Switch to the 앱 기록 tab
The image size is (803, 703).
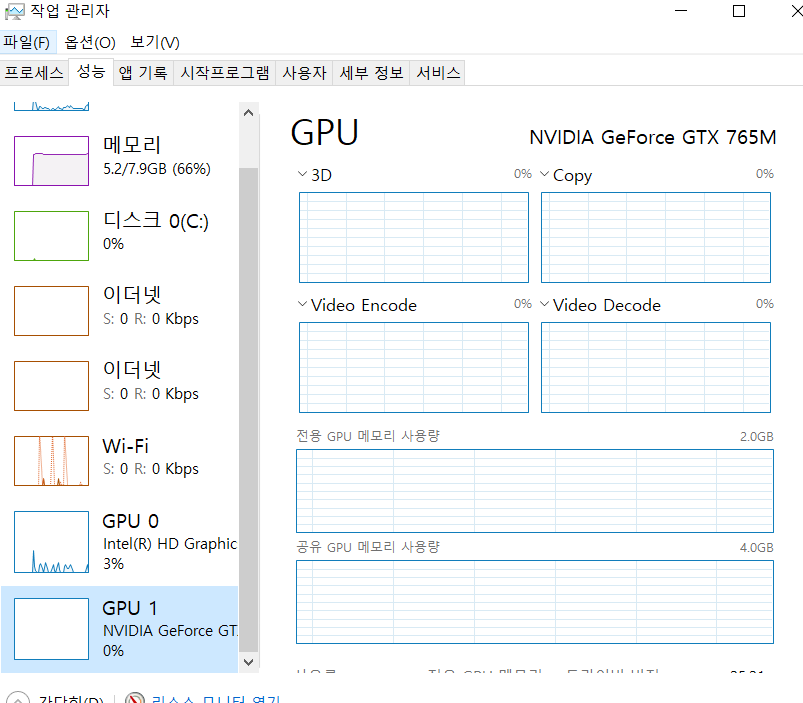pyautogui.click(x=143, y=73)
